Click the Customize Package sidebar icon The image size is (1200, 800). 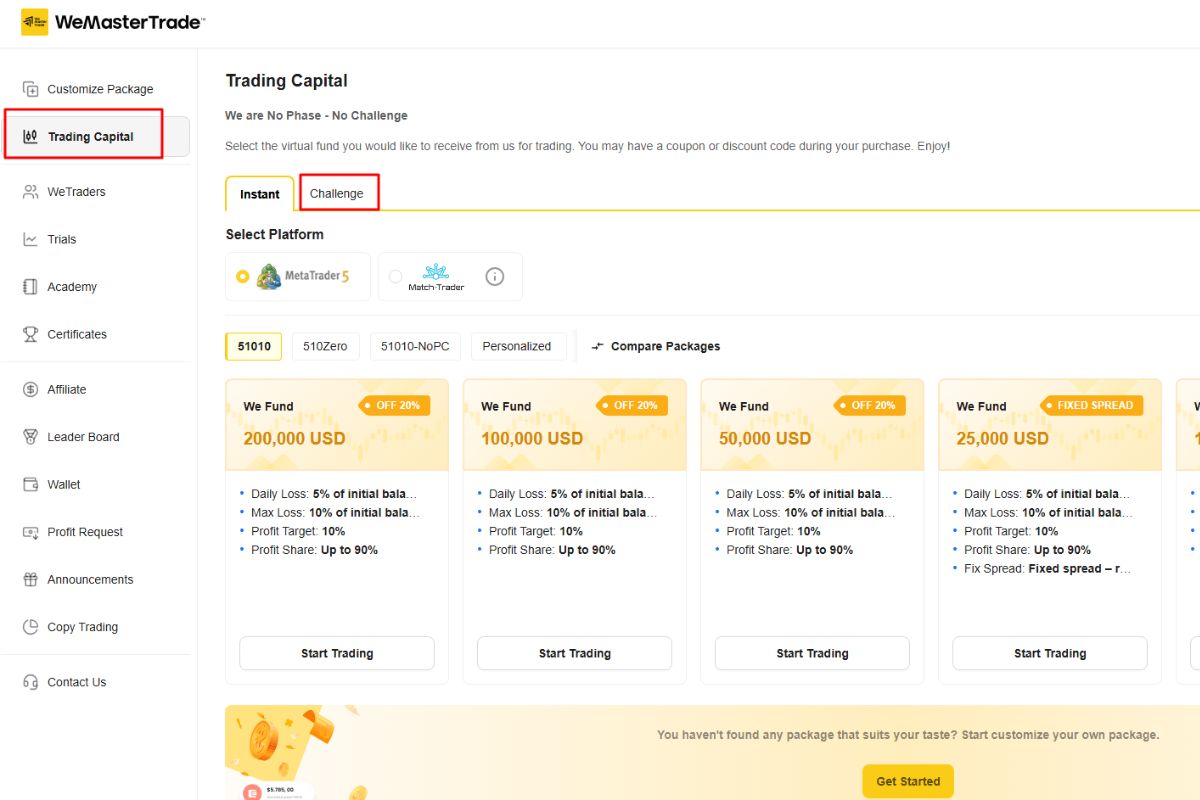(x=30, y=89)
